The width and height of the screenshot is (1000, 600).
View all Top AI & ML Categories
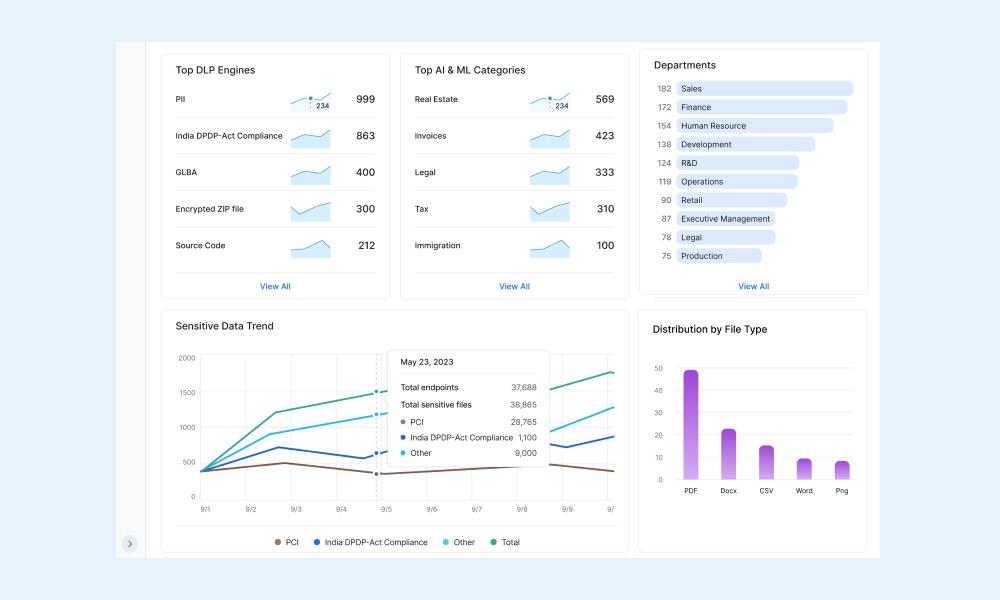tap(514, 286)
